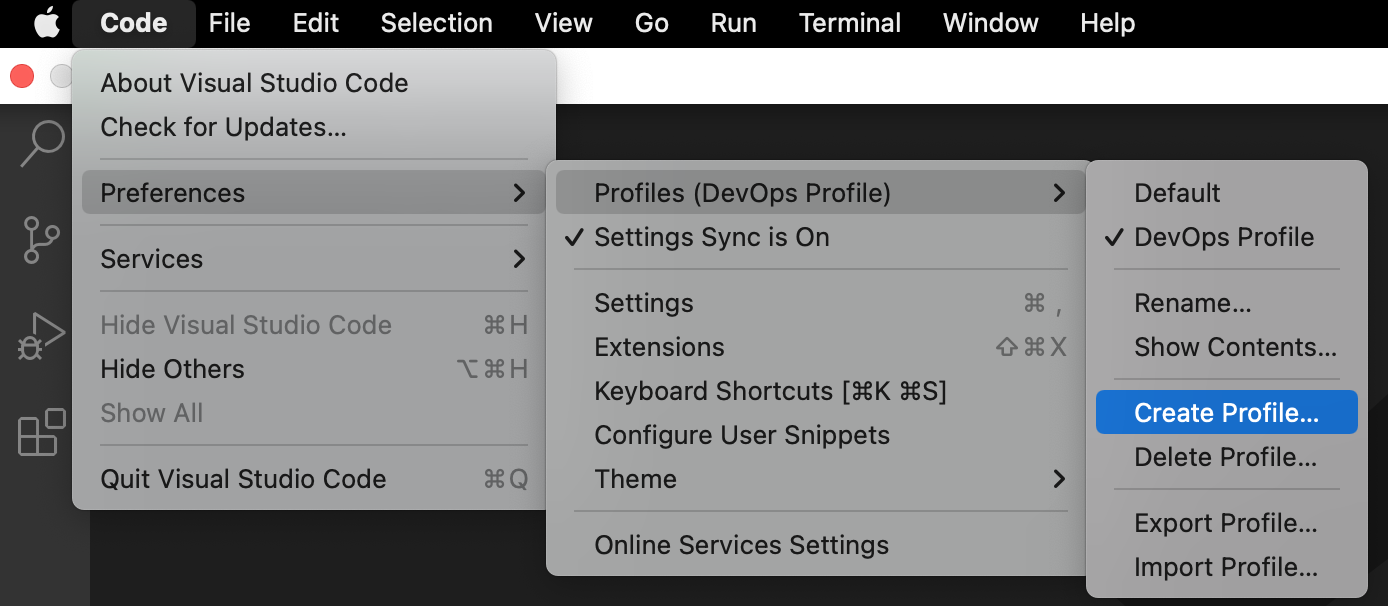This screenshot has height=606, width=1388.
Task: Click the Run and Debug sidebar icon
Action: (41, 335)
